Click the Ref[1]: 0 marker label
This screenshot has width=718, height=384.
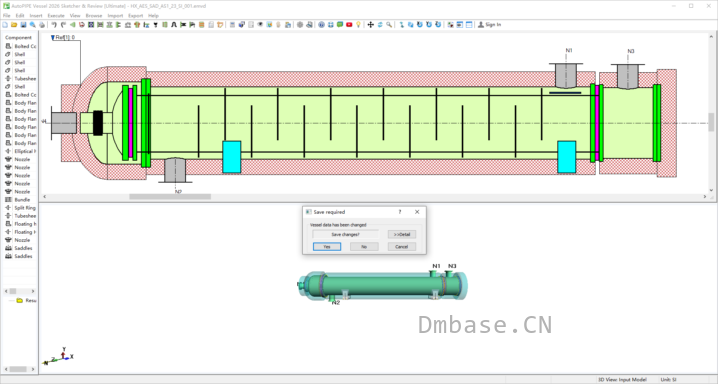pos(65,38)
